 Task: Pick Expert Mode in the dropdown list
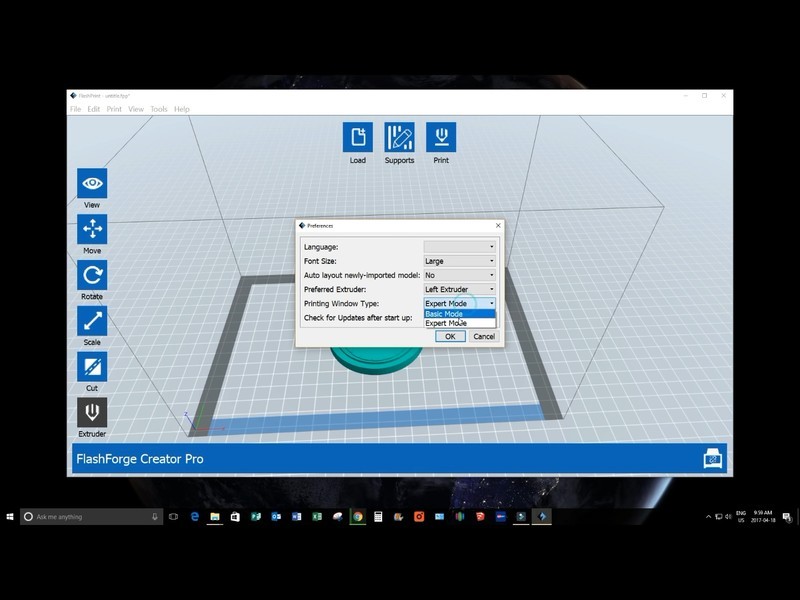[458, 323]
